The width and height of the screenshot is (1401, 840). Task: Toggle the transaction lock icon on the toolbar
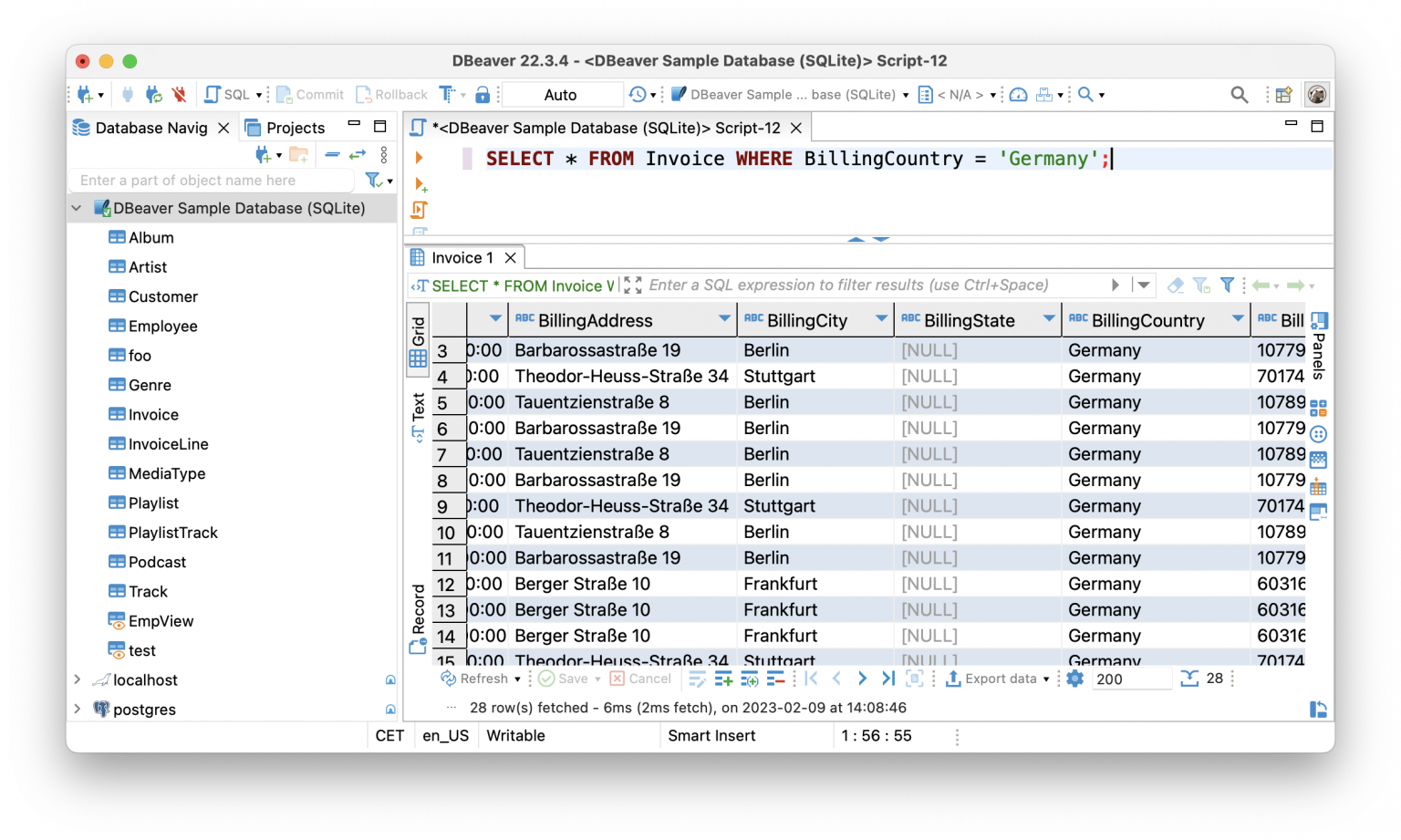pyautogui.click(x=482, y=94)
